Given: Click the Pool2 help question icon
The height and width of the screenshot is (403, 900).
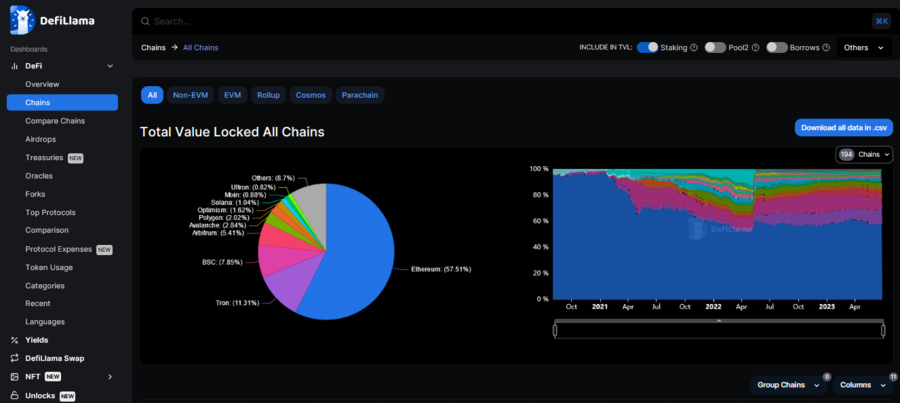Looking at the screenshot, I should click(x=755, y=48).
